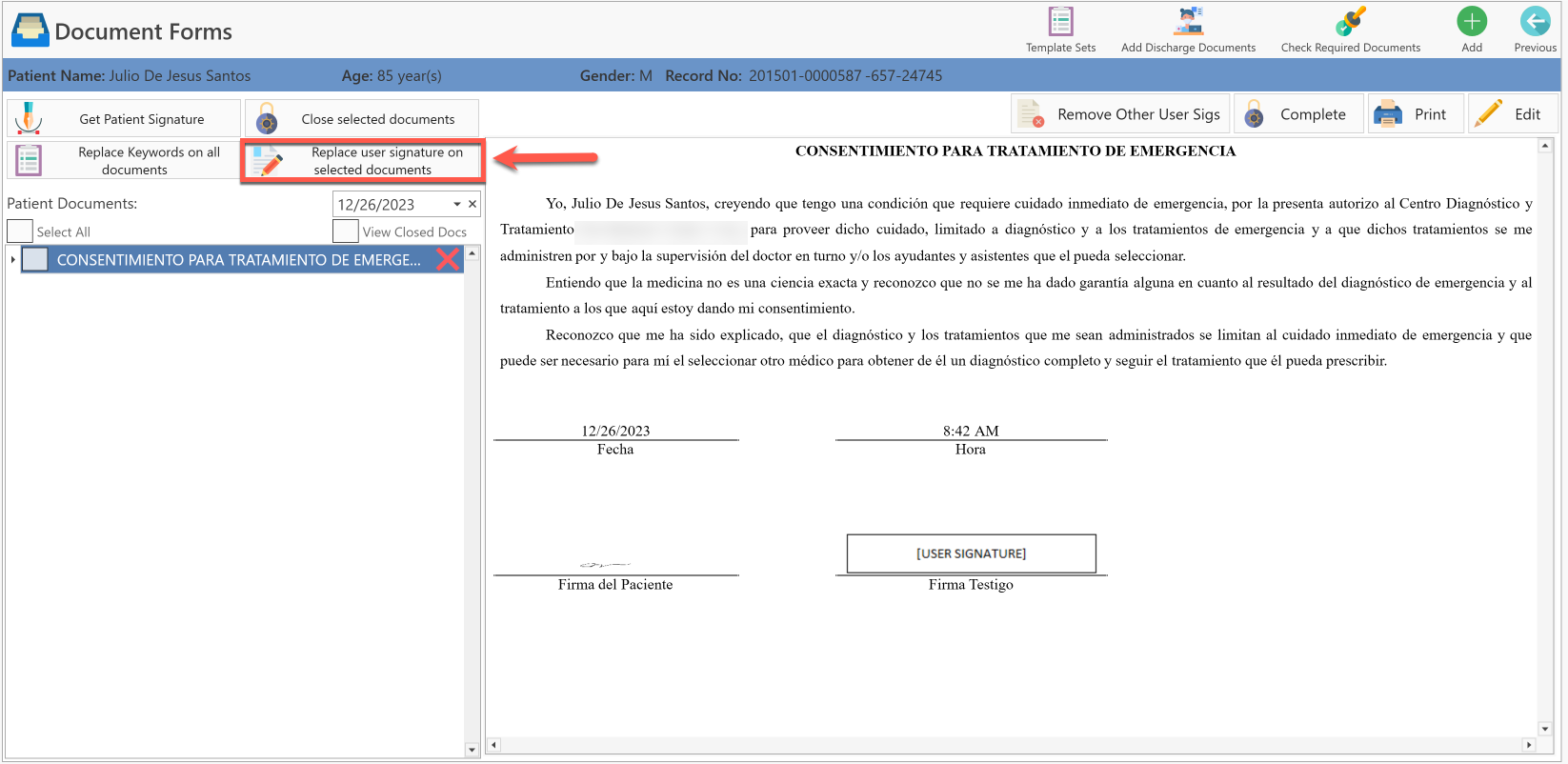Click document list scrollbar down arrow
This screenshot has height=764, width=1568.
click(x=472, y=750)
